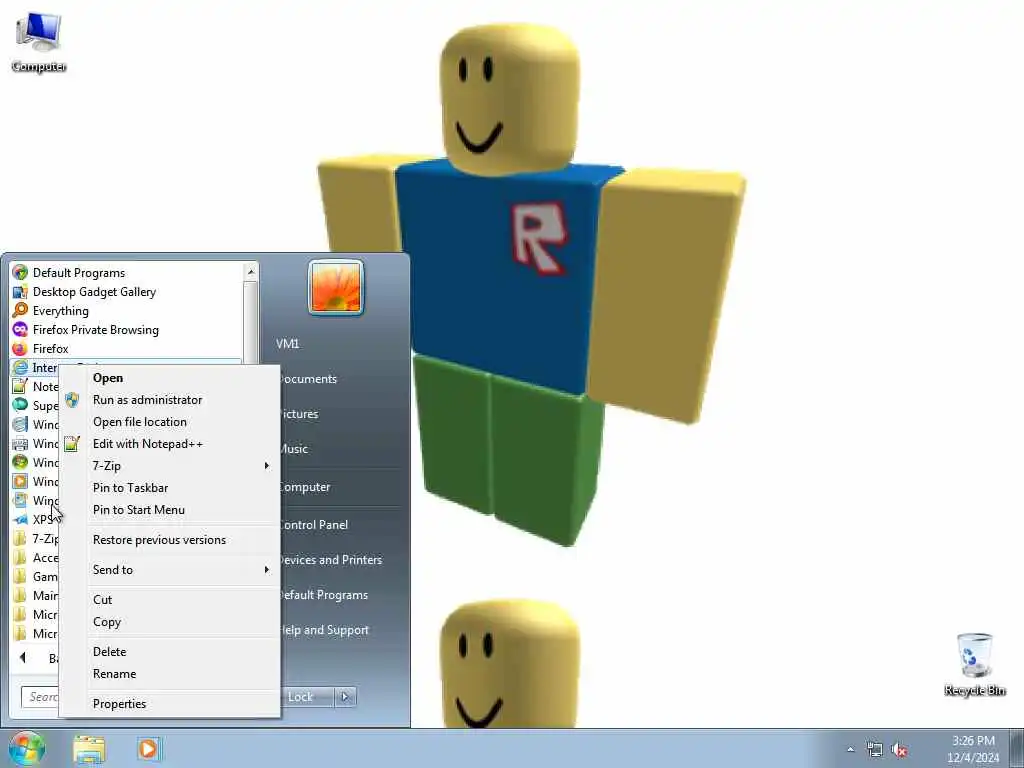Click the Games folder icon
Screen dimensions: 1024x768
pyautogui.click(x=20, y=576)
